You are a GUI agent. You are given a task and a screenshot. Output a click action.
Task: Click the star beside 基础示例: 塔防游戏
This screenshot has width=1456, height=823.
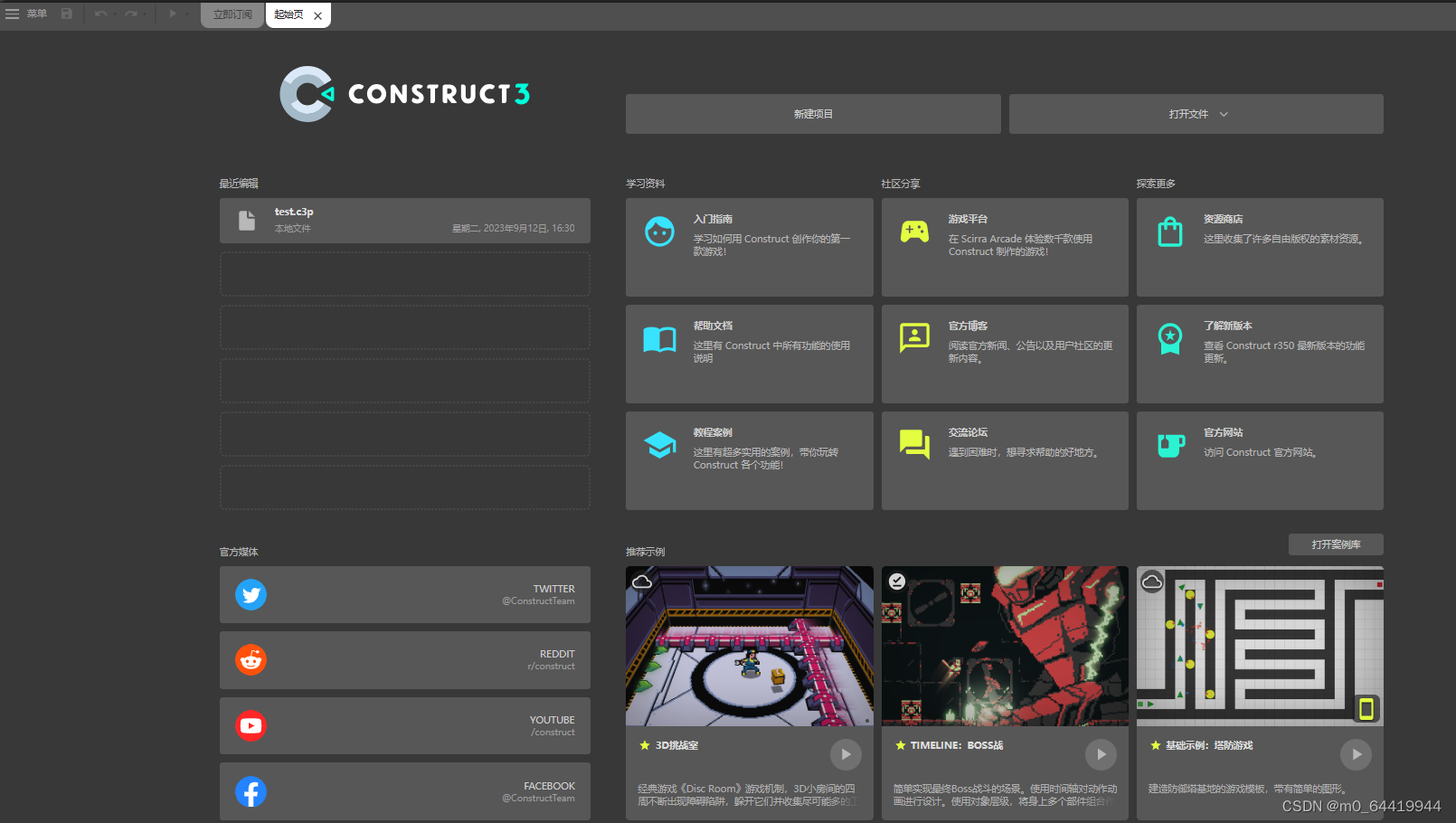1156,745
